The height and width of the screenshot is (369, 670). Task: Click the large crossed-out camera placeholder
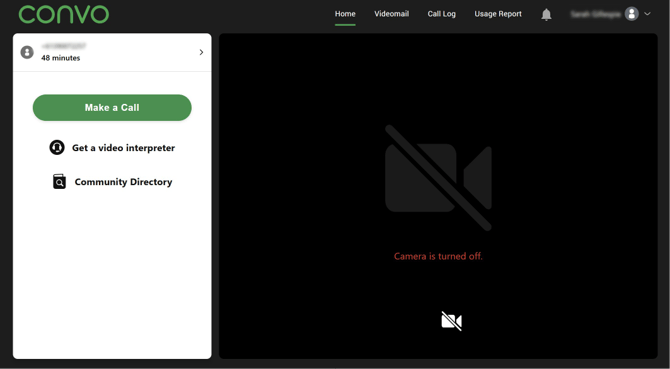[x=438, y=178]
